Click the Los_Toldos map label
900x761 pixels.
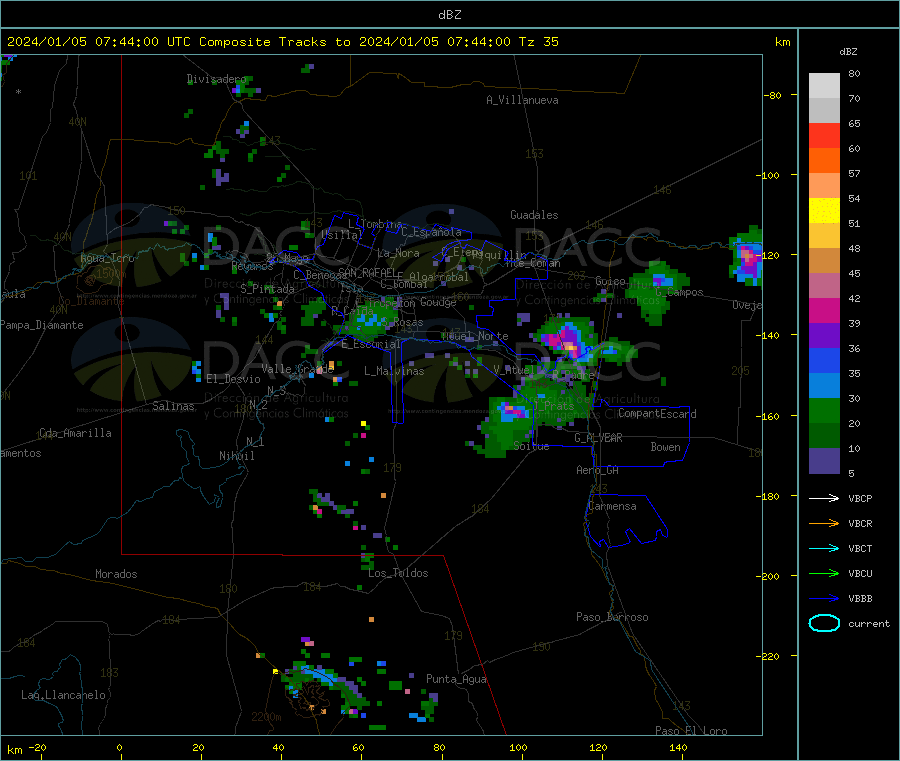[x=398, y=573]
